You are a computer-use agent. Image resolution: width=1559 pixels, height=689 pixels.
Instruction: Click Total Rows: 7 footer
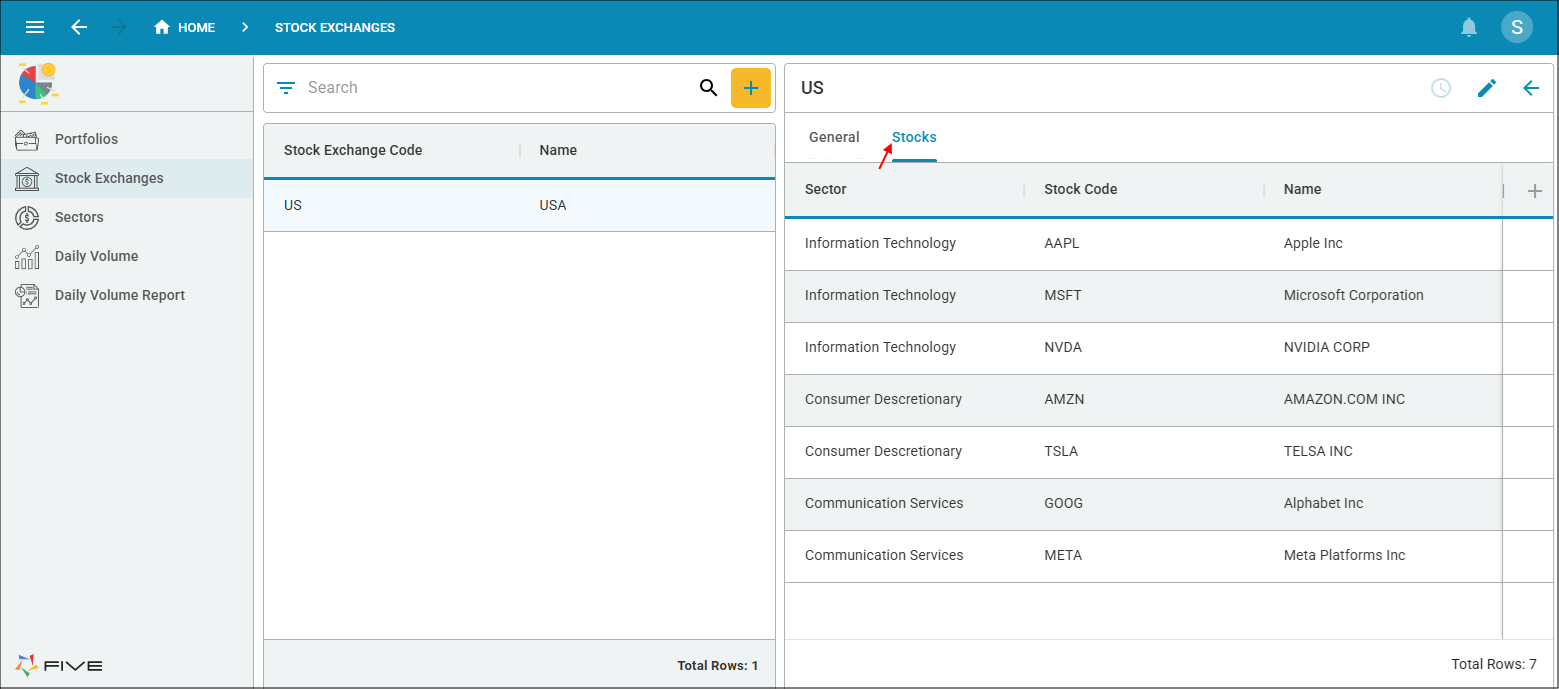1494,664
